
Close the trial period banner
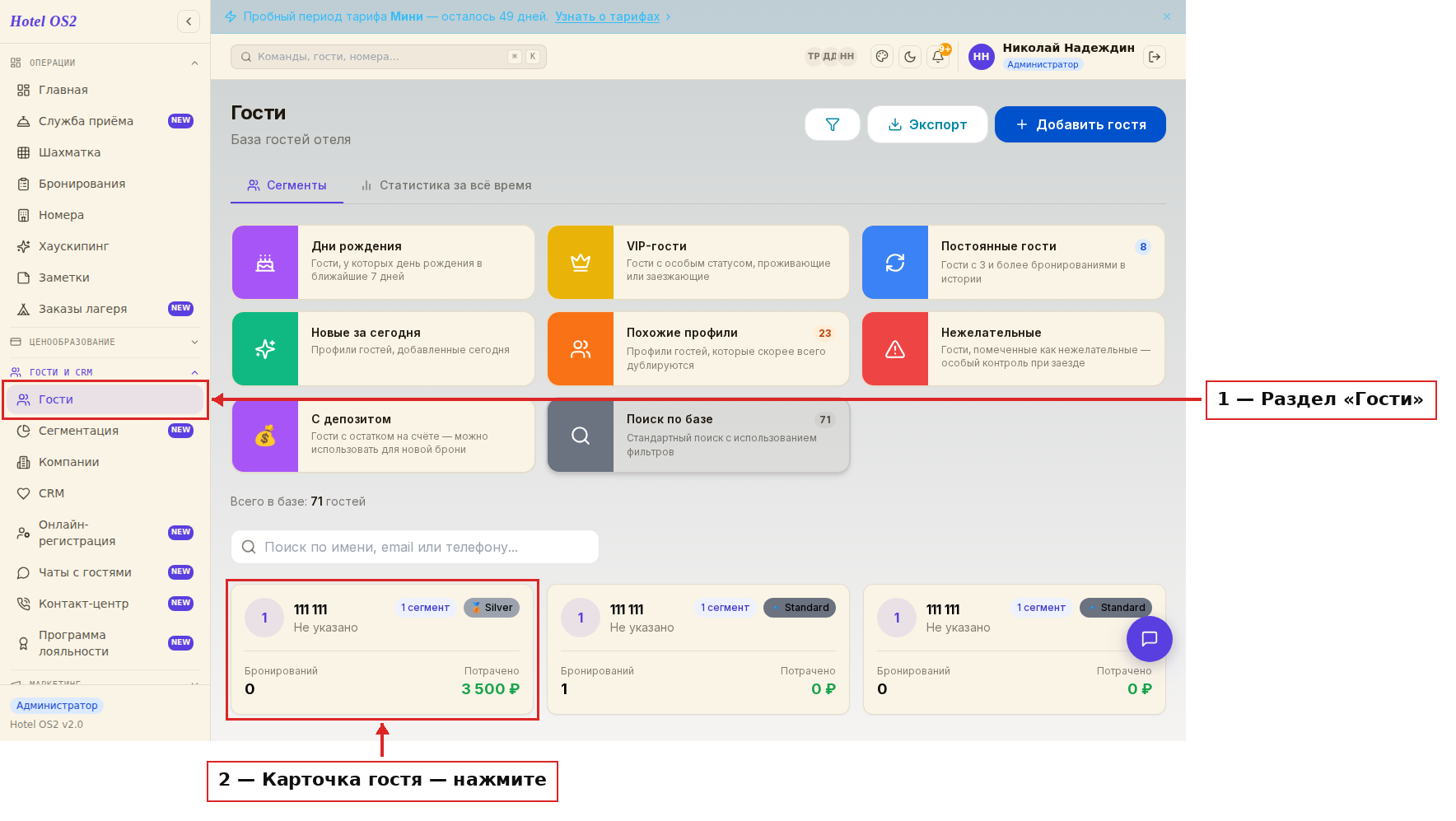1167,16
